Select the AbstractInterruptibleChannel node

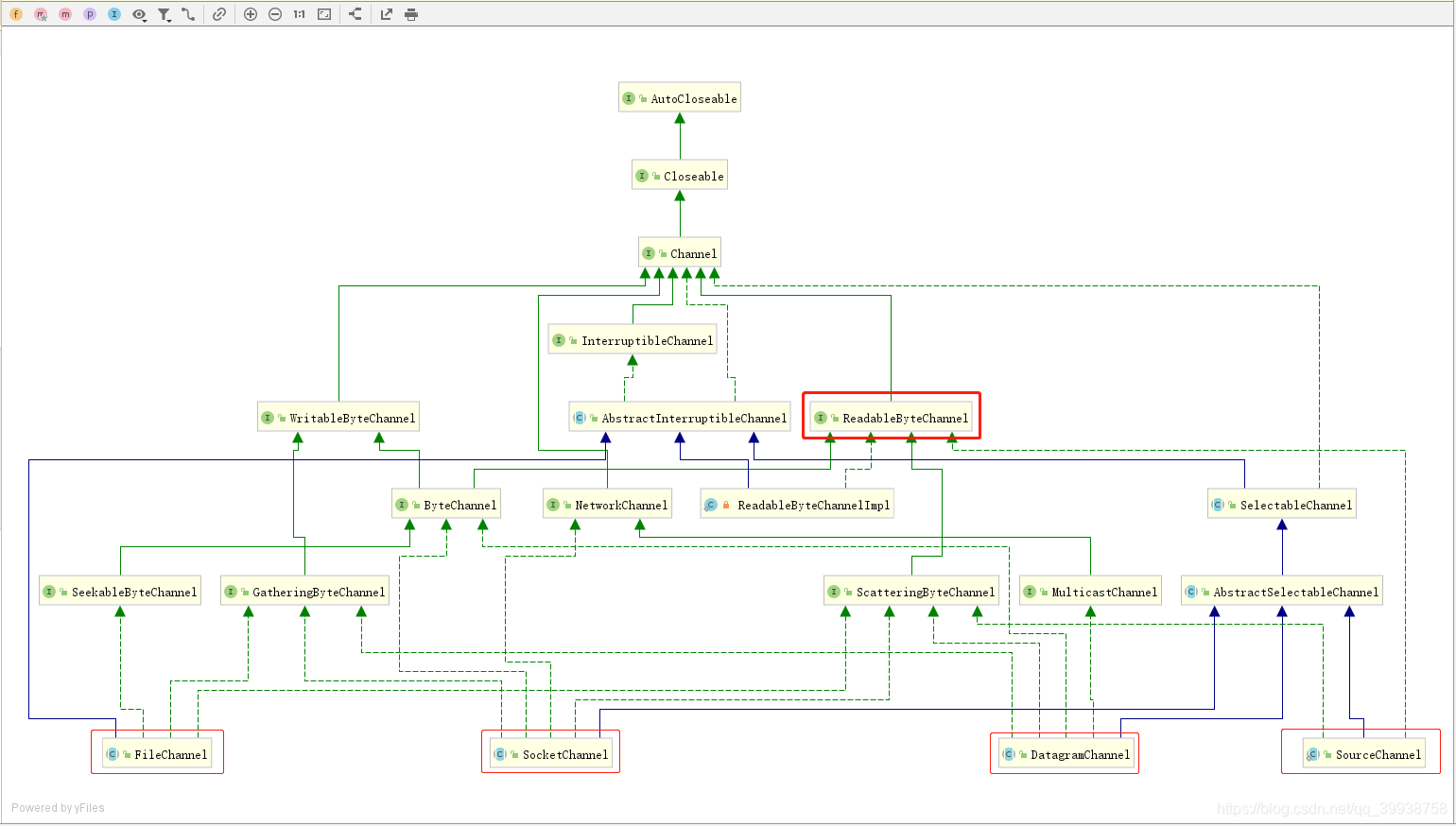[680, 418]
